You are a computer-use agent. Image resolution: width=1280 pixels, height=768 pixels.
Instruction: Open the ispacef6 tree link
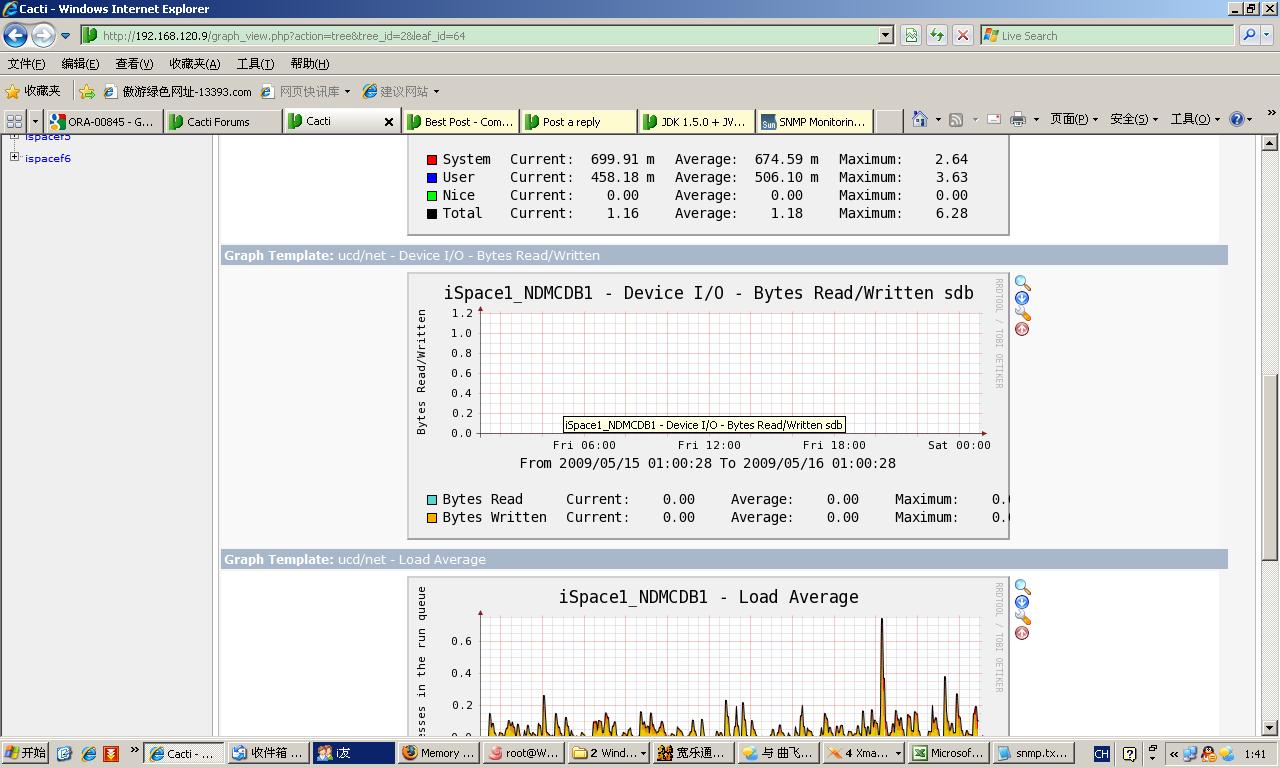[48, 158]
